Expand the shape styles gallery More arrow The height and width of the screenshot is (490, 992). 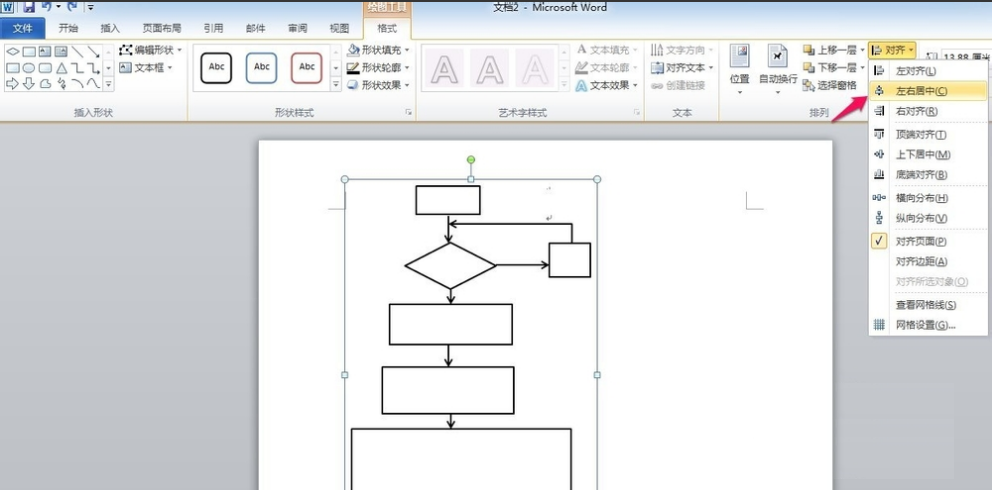point(336,84)
